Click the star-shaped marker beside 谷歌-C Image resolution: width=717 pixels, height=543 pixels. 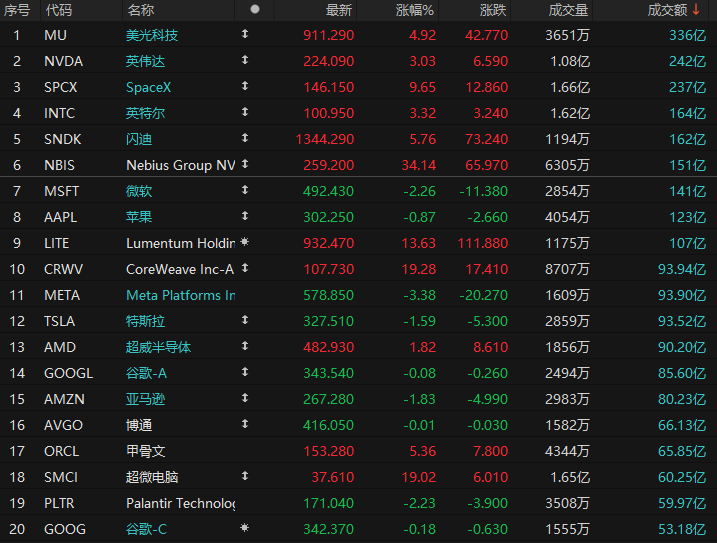245,528
